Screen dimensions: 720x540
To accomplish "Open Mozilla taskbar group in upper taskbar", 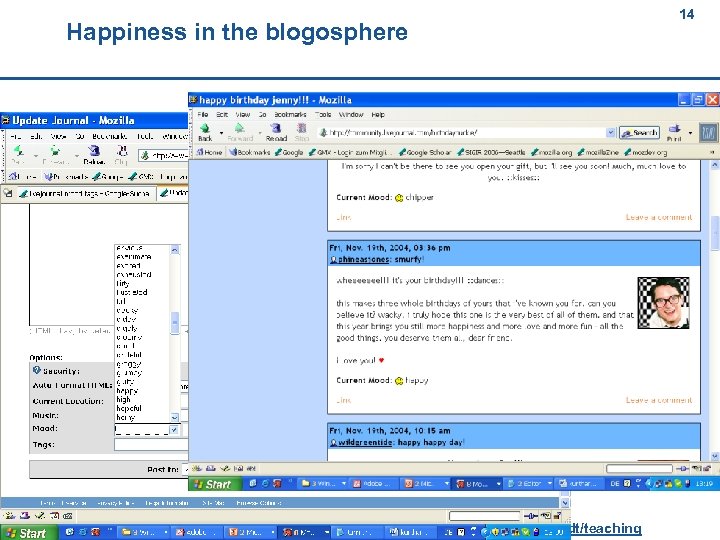I will click(477, 483).
